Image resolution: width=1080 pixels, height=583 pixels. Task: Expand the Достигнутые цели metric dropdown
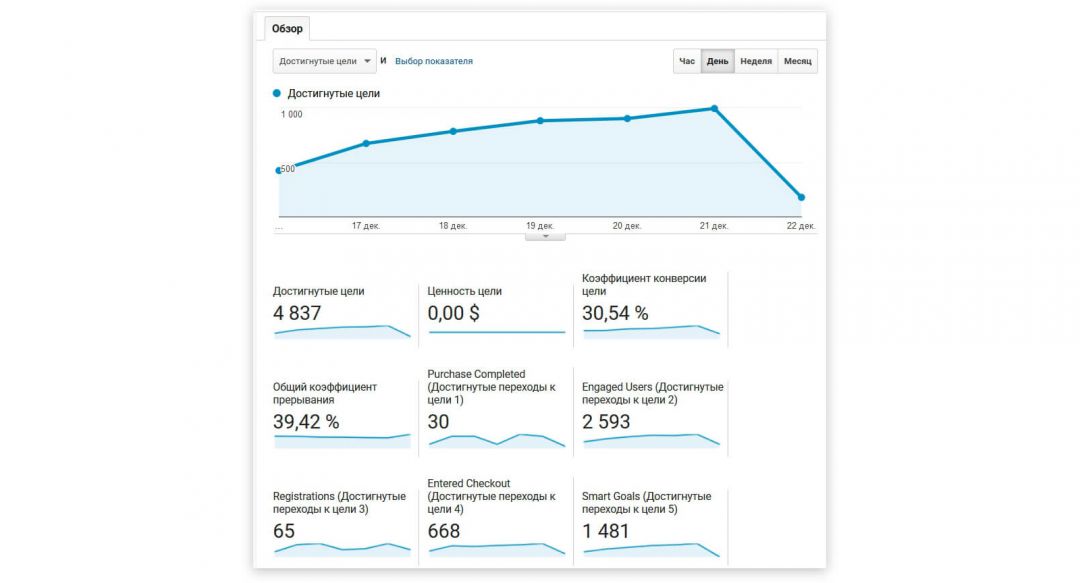click(324, 61)
